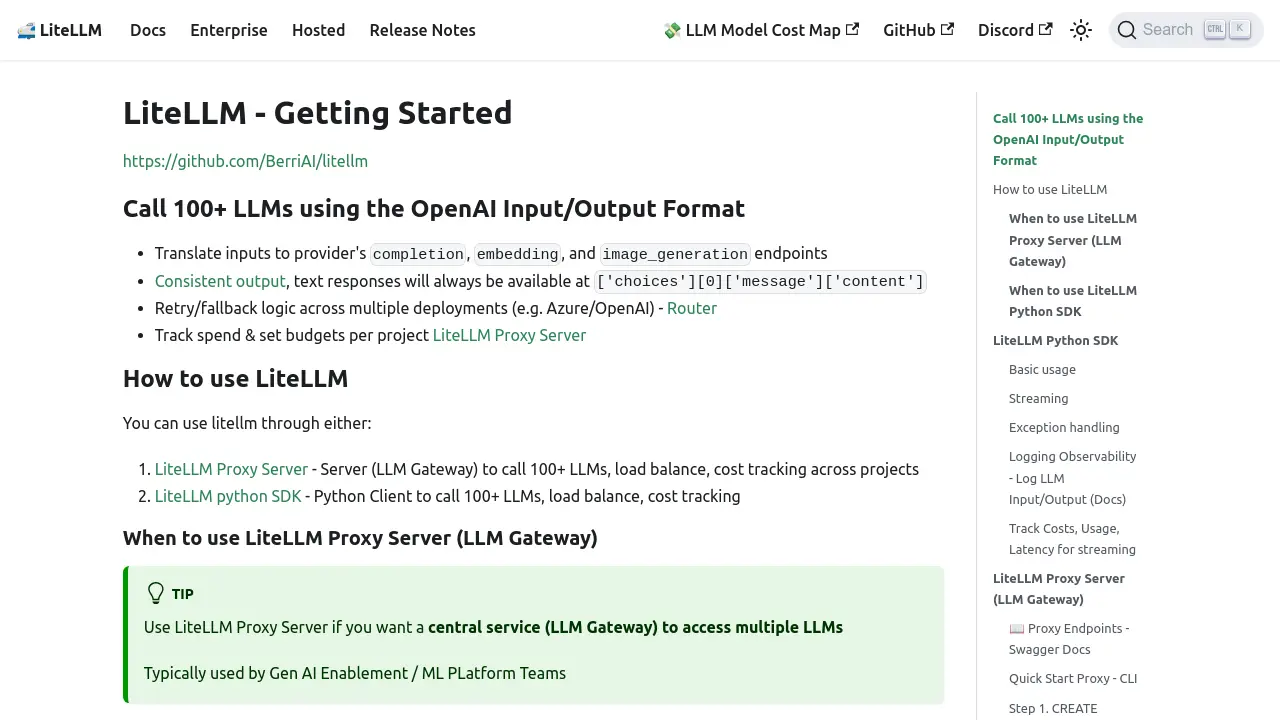1280x720 pixels.
Task: Click the ['choices'][0]['message']['content'] code text
Action: (x=761, y=281)
